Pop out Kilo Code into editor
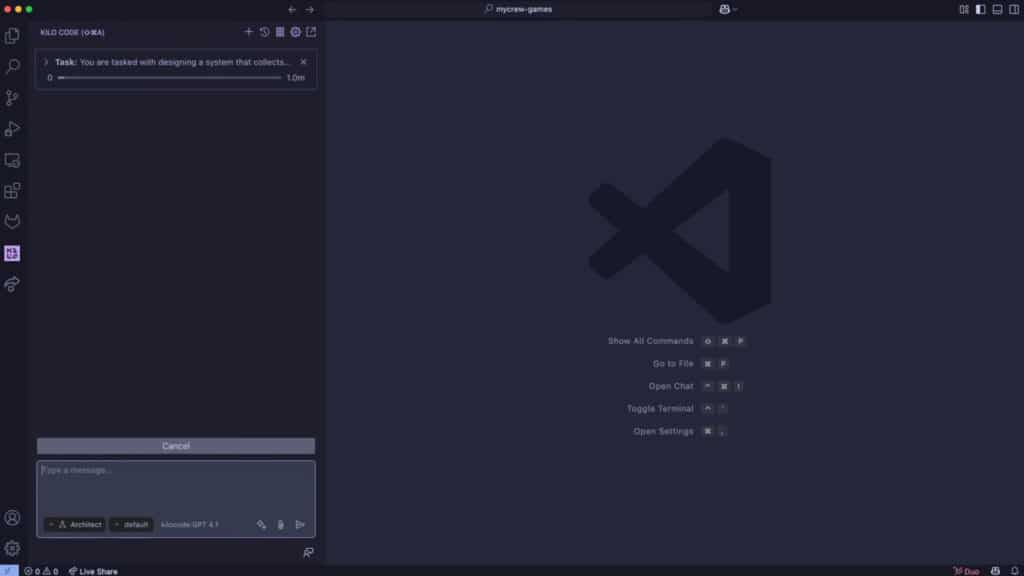1024x576 pixels. coord(311,32)
